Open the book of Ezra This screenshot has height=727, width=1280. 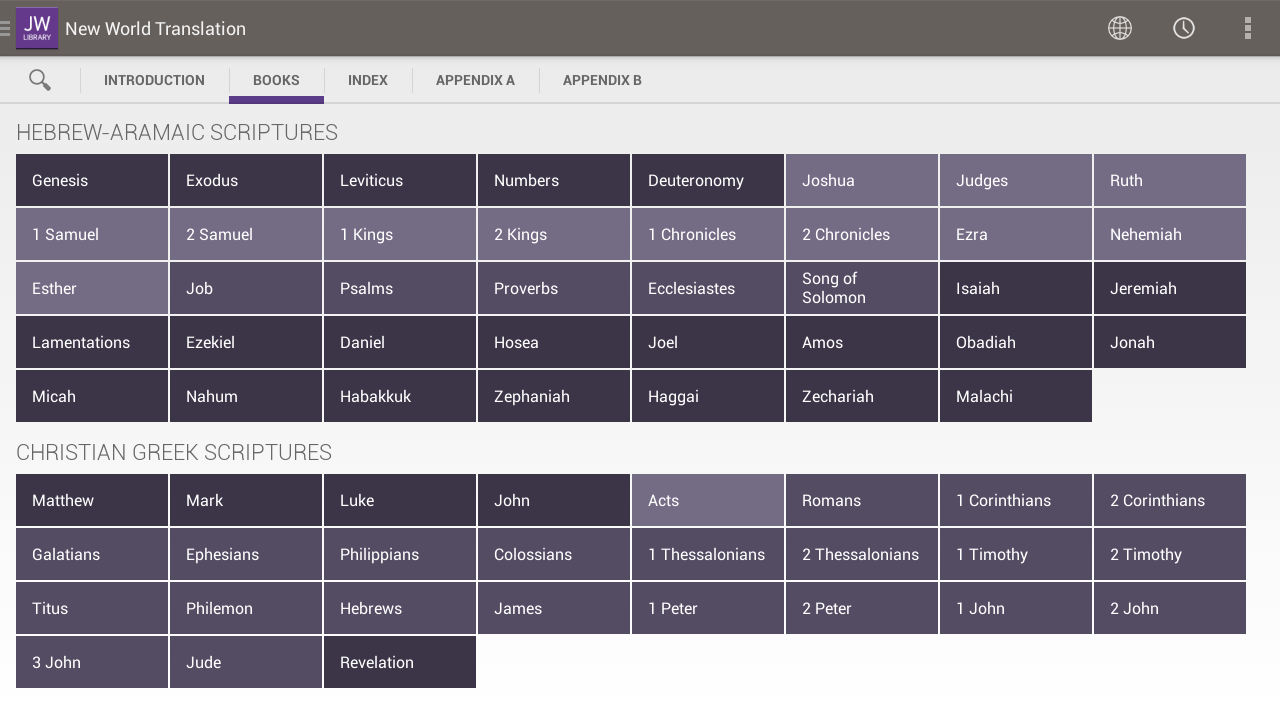[1016, 234]
